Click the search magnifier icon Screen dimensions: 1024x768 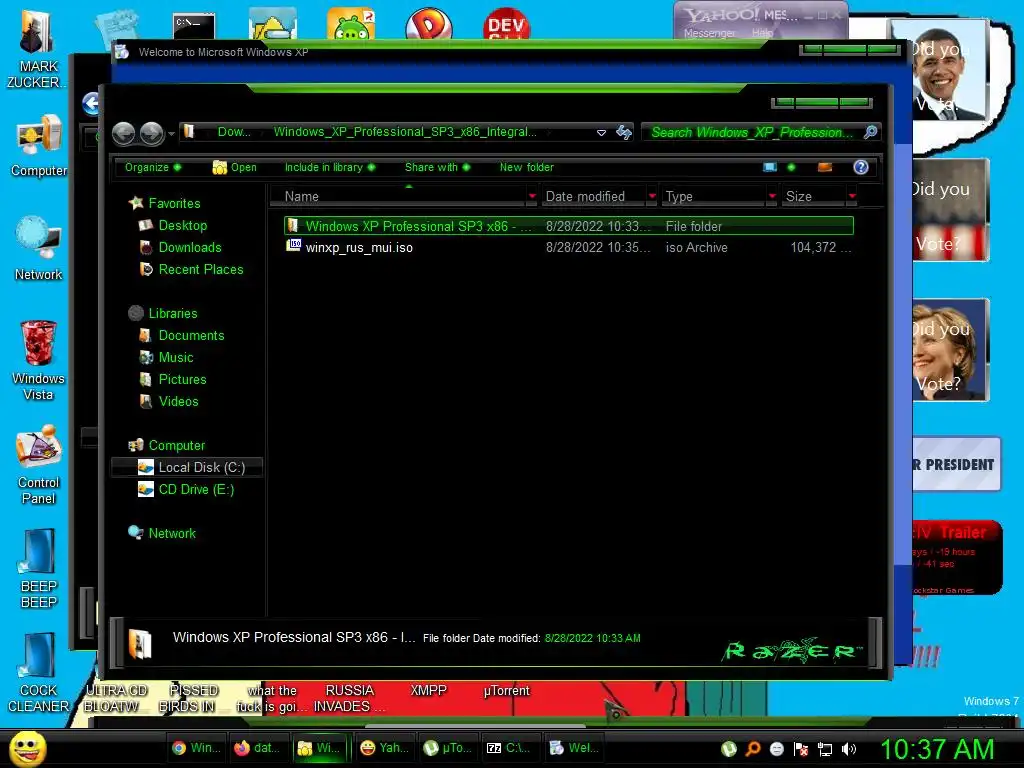871,133
